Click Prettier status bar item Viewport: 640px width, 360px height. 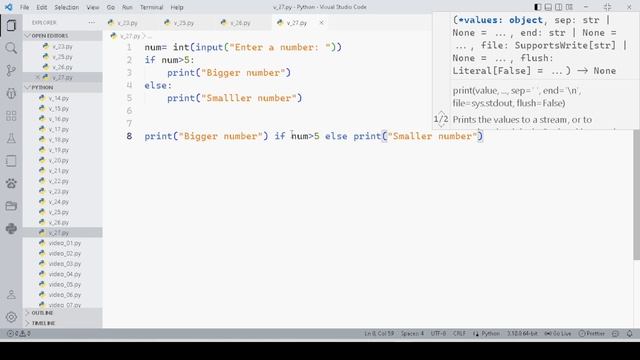tap(592, 333)
